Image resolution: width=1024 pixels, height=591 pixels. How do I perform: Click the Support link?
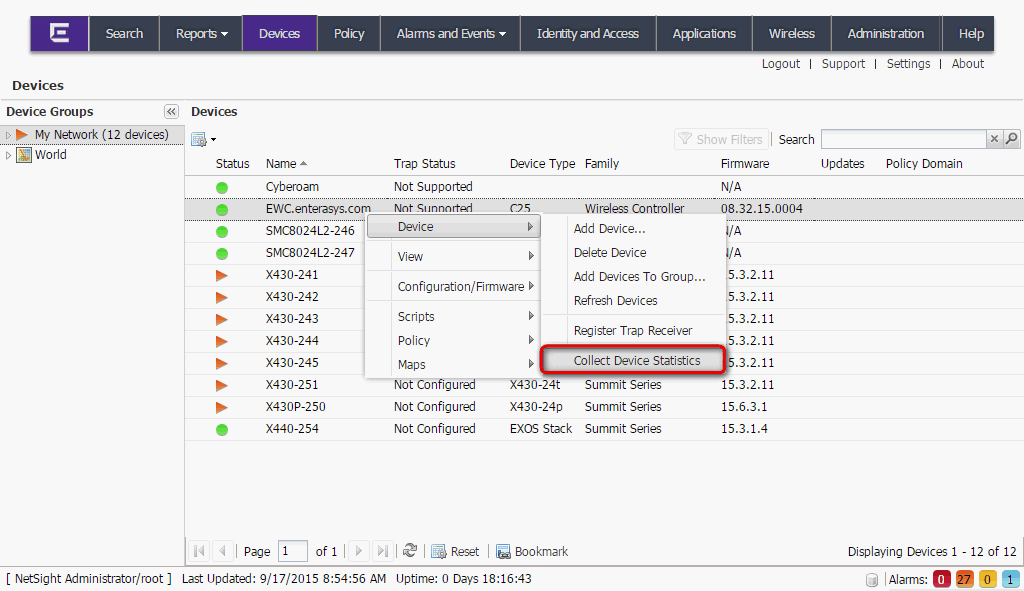click(x=843, y=63)
